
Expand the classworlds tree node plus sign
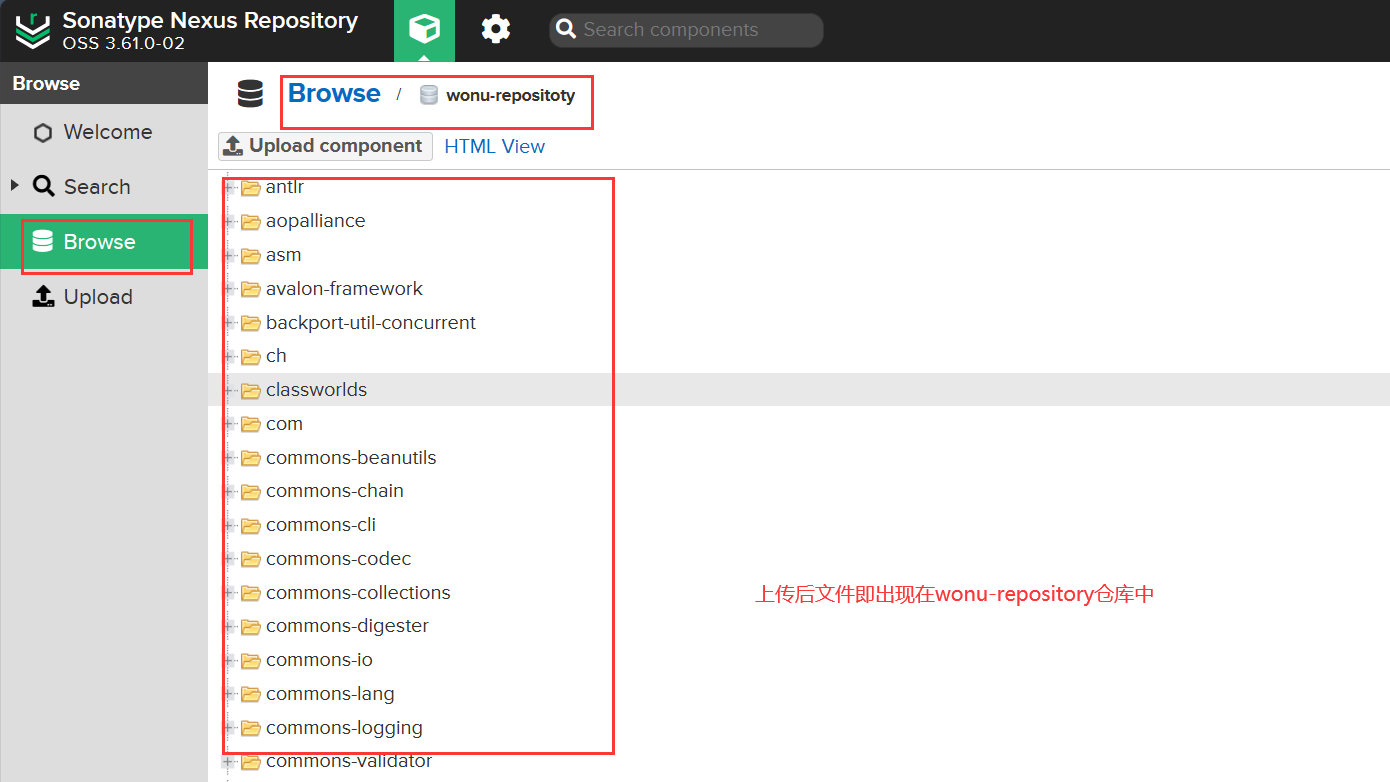coord(229,390)
